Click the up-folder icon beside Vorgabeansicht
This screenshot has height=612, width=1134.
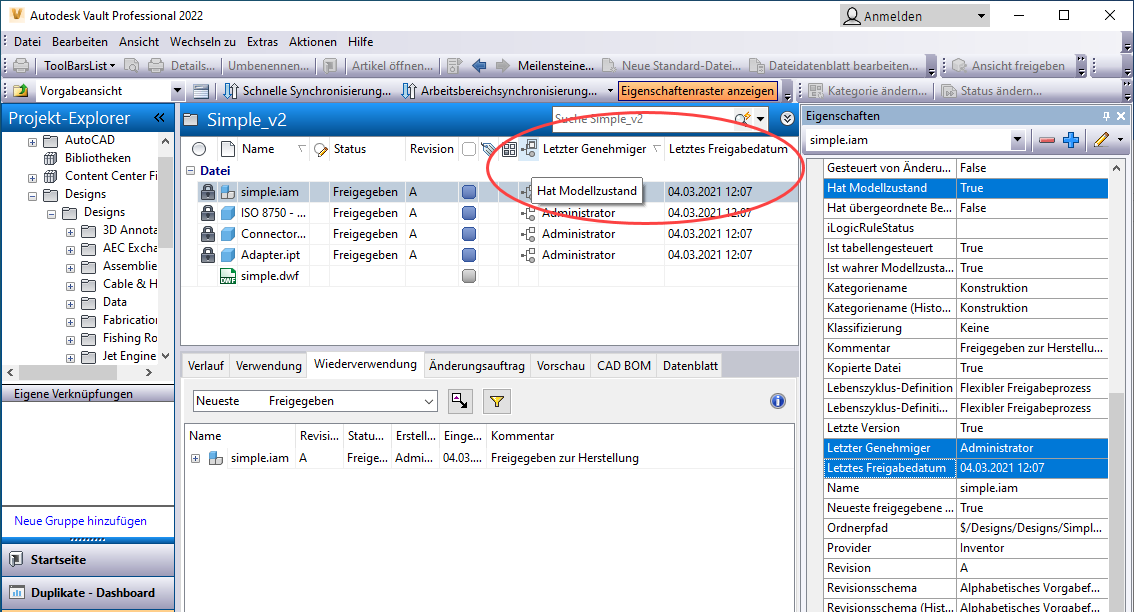tap(22, 91)
